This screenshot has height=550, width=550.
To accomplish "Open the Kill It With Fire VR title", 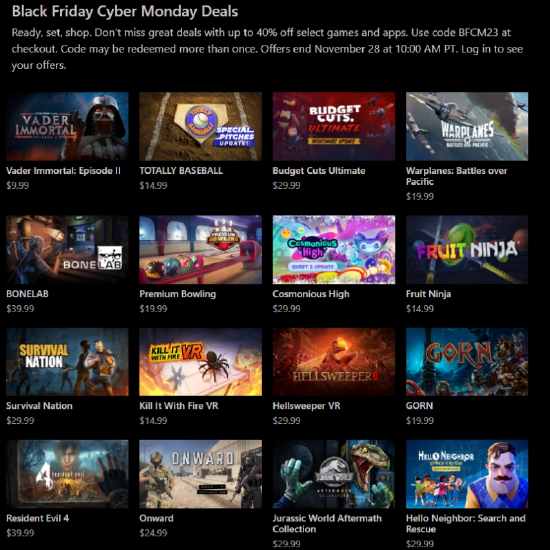I will 179,406.
